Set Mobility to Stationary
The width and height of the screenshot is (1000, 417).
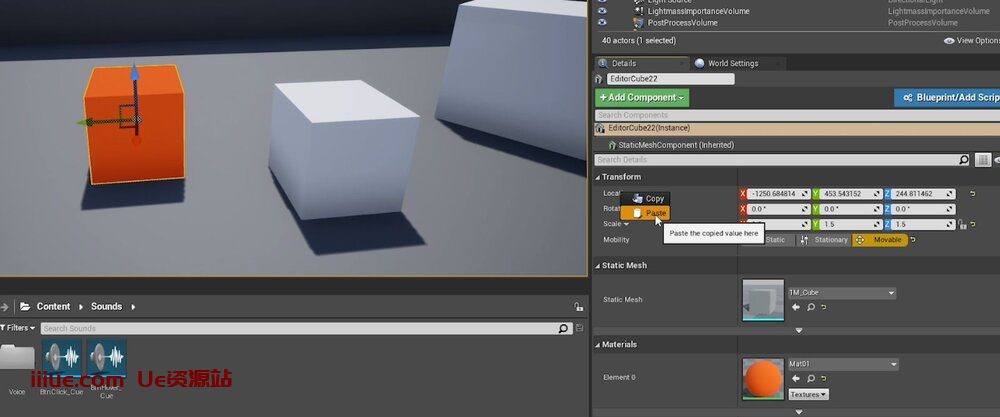coord(824,240)
